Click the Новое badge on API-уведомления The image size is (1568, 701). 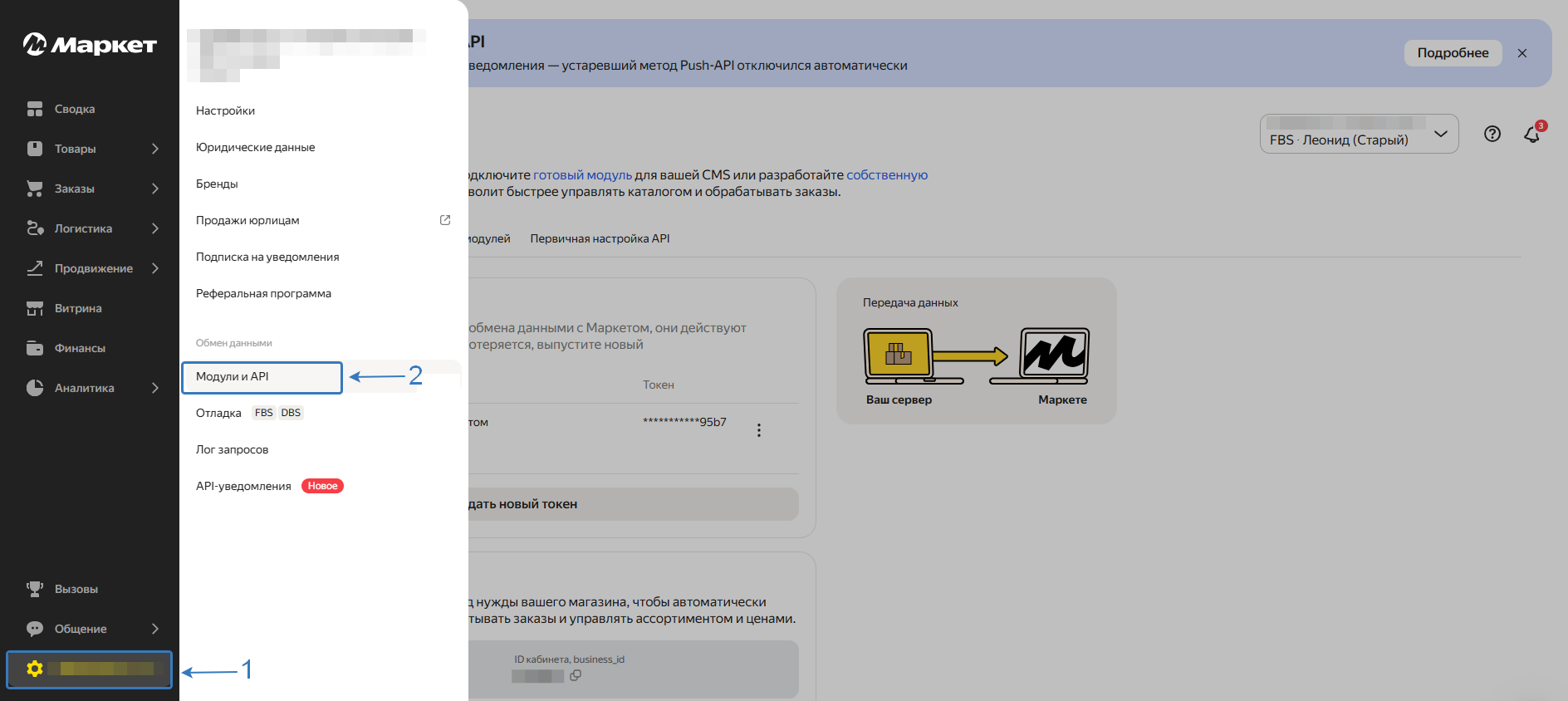(322, 486)
